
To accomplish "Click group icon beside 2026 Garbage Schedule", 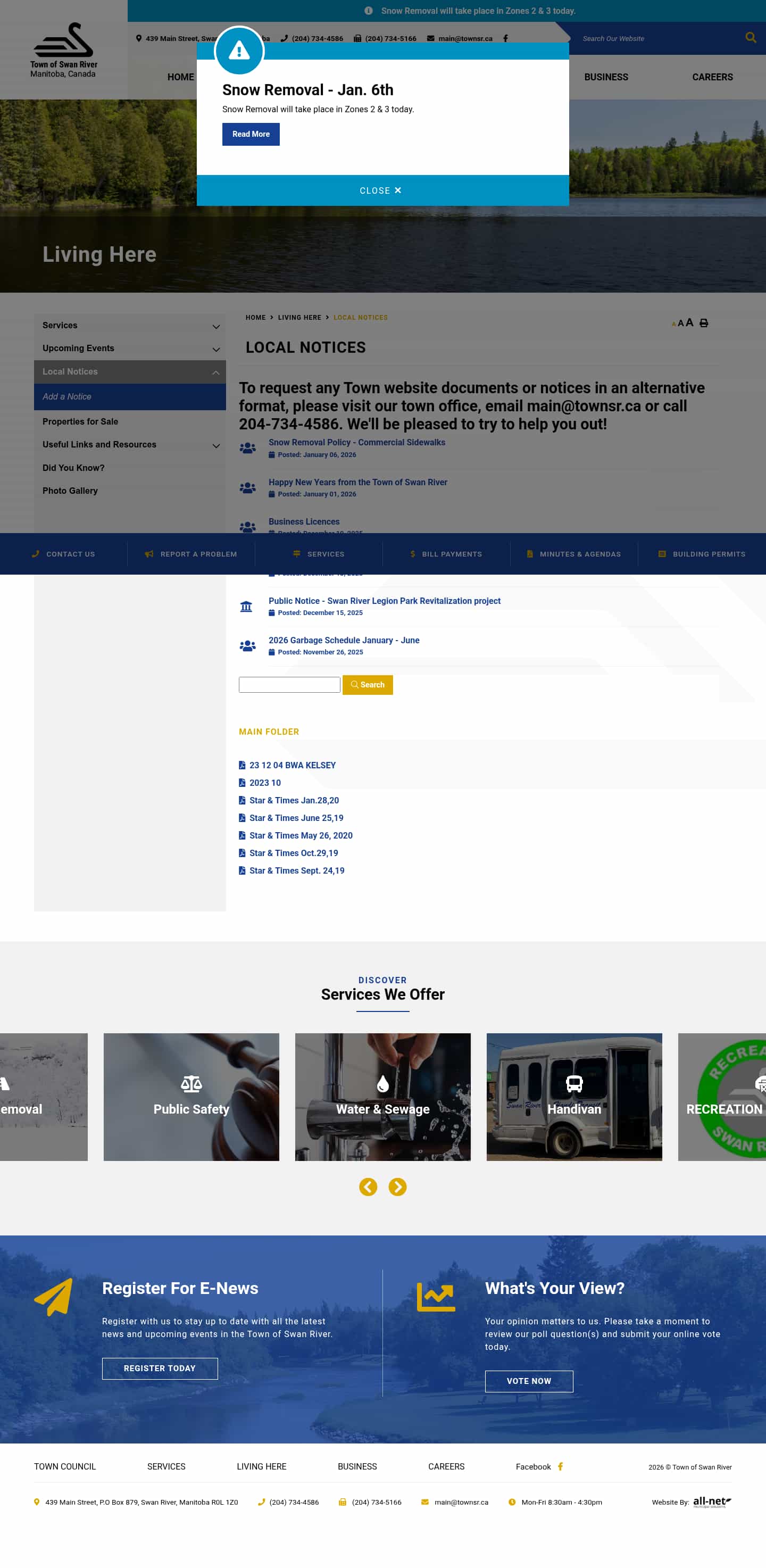I will [248, 646].
